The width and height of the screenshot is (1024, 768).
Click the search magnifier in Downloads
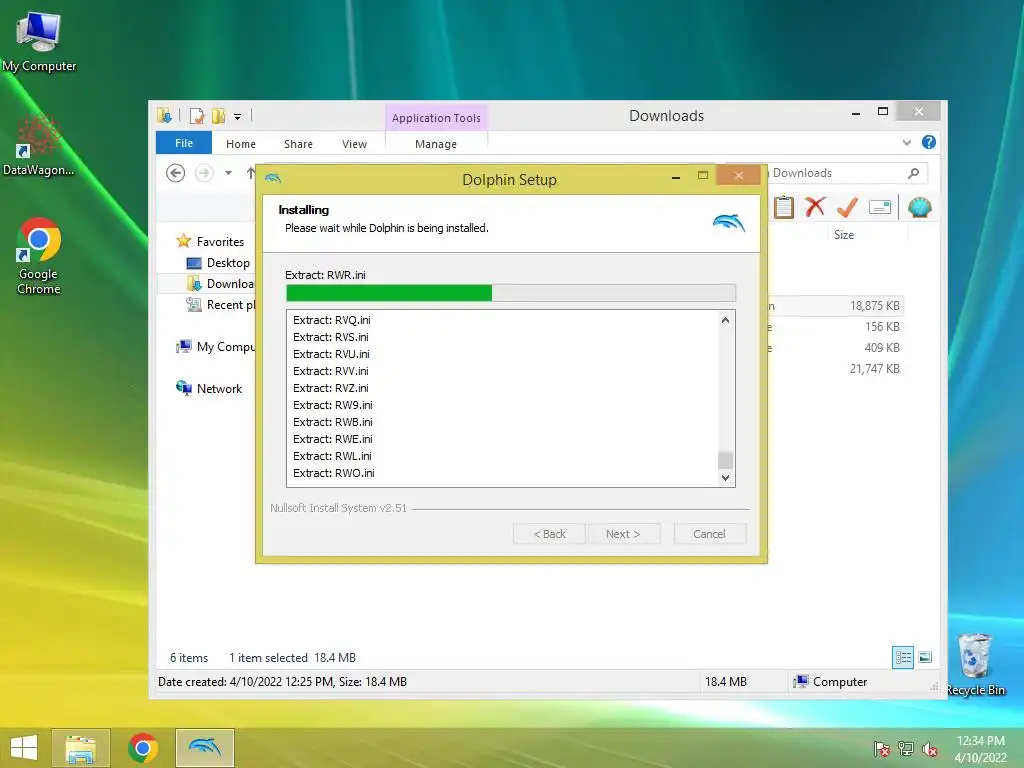tap(914, 173)
